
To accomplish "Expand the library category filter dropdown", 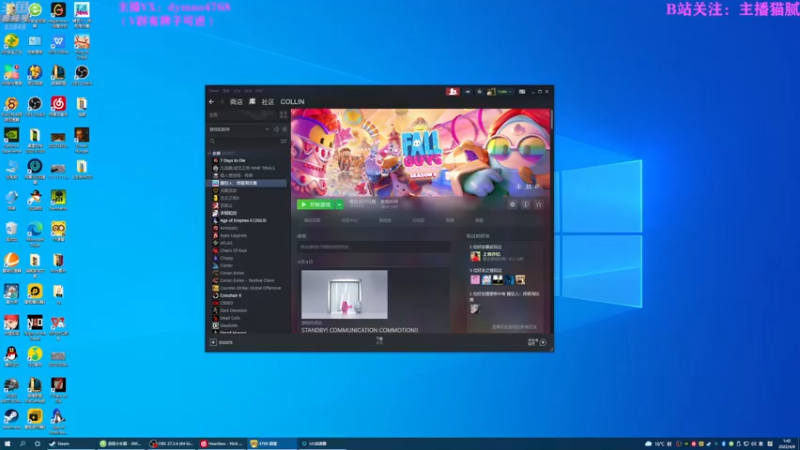I will (x=267, y=130).
